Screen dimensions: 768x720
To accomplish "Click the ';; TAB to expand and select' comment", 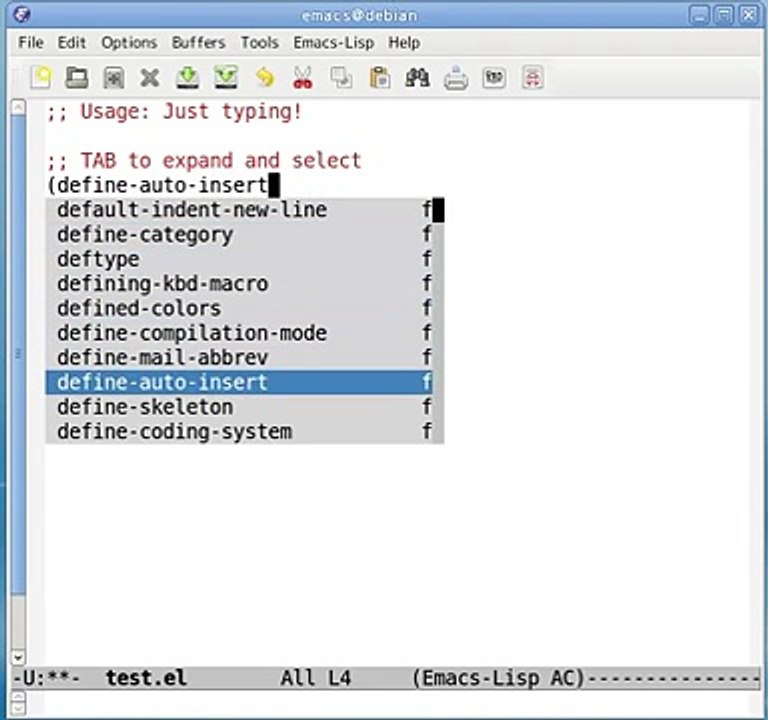I will pyautogui.click(x=204, y=161).
